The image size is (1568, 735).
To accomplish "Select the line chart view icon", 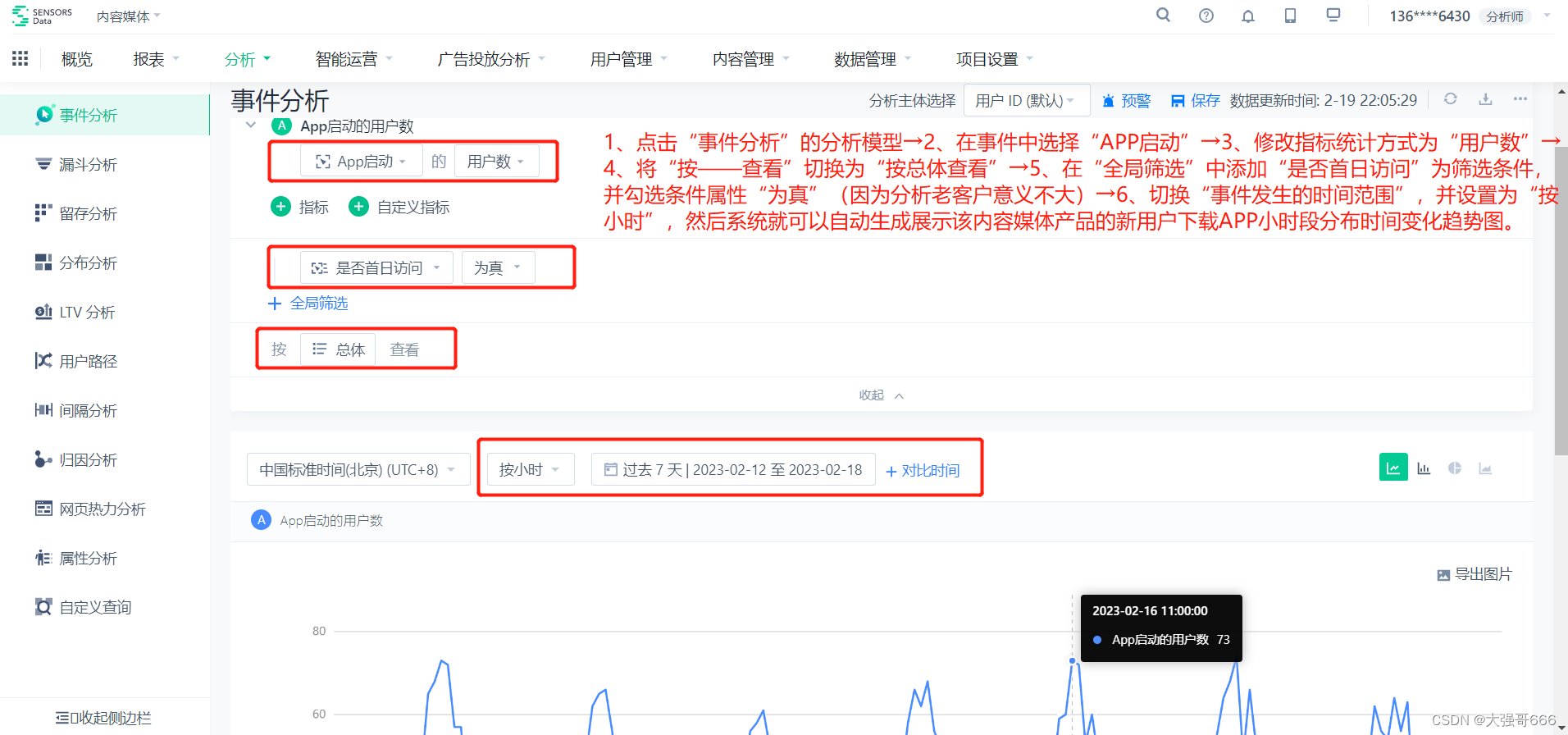I will (x=1393, y=468).
